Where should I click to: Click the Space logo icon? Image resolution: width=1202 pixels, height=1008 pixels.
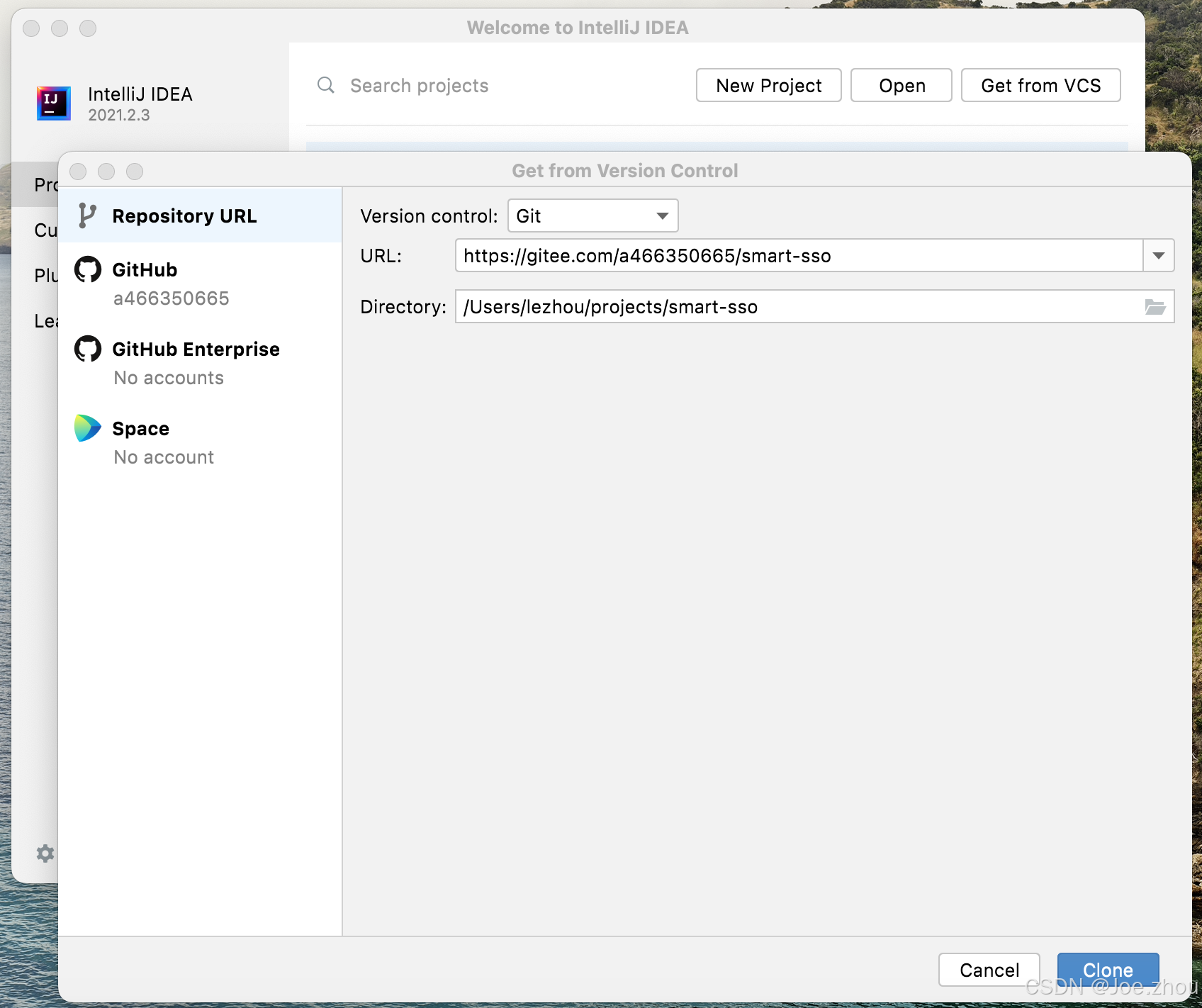pyautogui.click(x=88, y=428)
